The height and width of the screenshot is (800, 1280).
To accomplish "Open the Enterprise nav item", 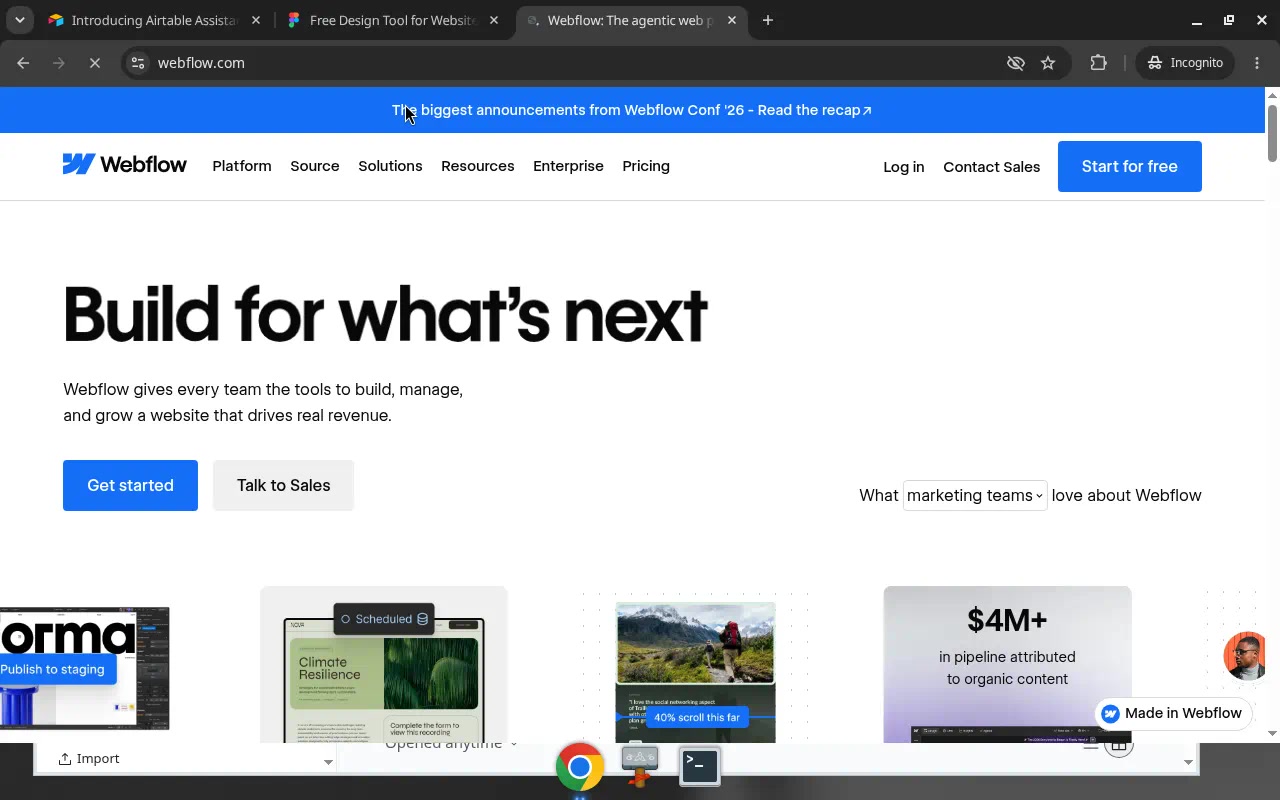I will (568, 166).
